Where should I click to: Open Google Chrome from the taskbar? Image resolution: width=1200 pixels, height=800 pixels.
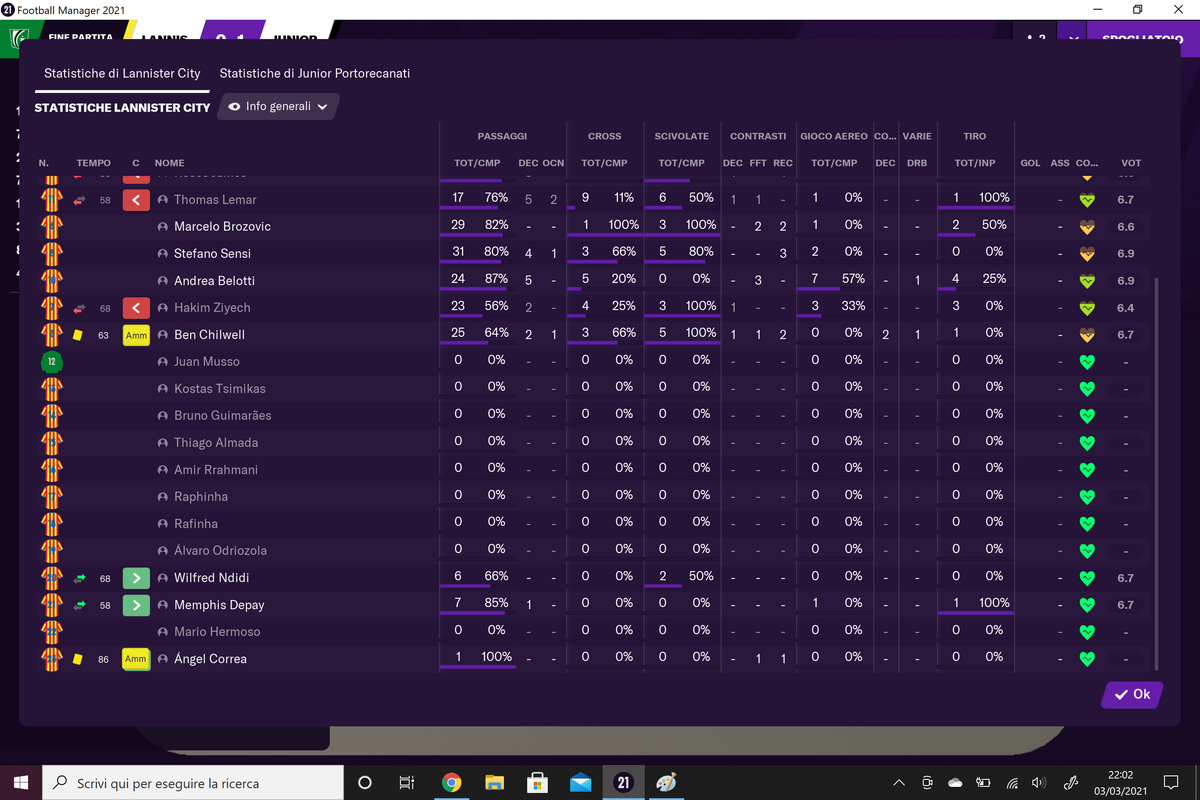[x=451, y=782]
